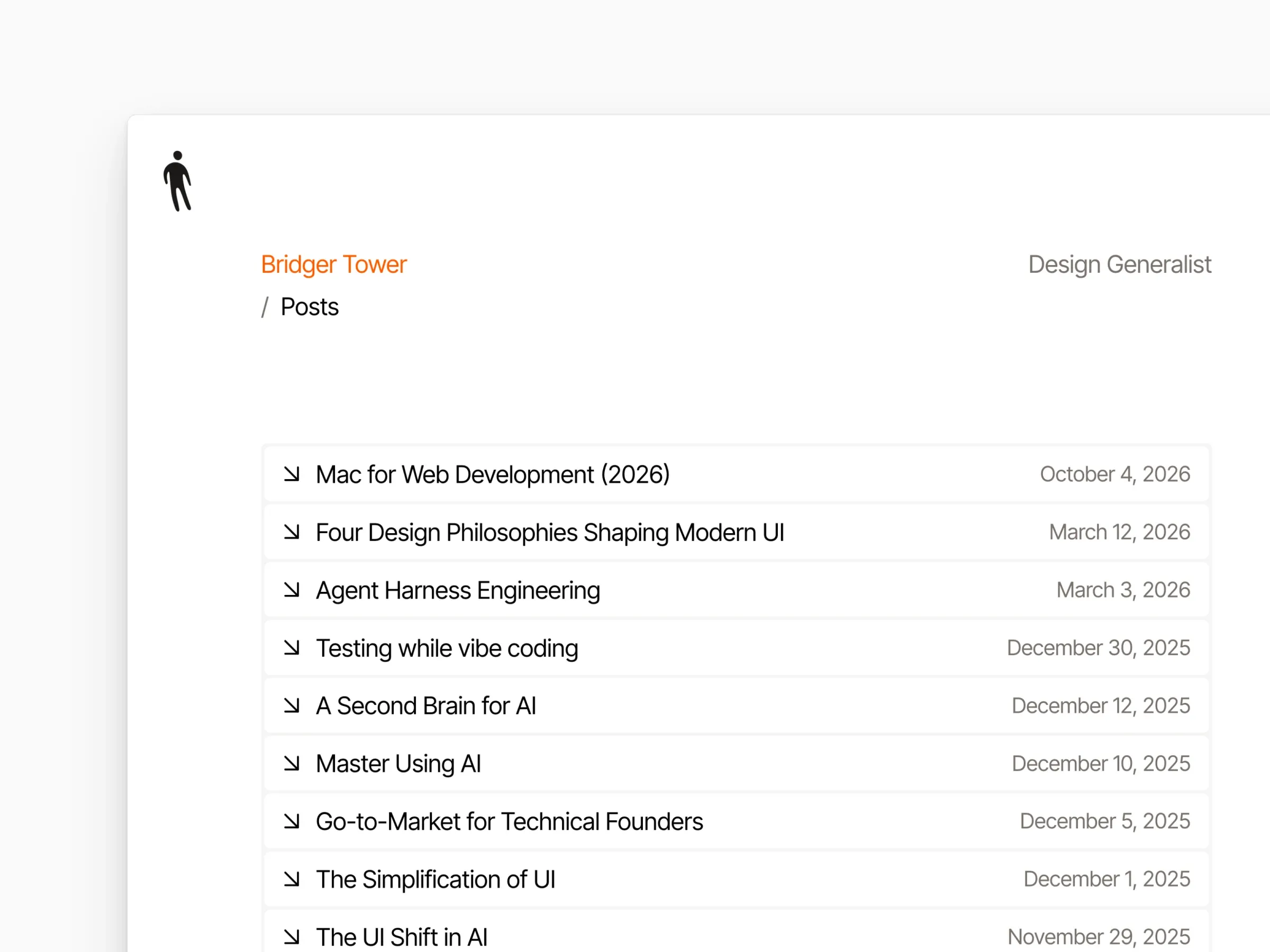Open Four Design Philosophies Shaping Modern UI post
1270x952 pixels.
click(x=737, y=532)
